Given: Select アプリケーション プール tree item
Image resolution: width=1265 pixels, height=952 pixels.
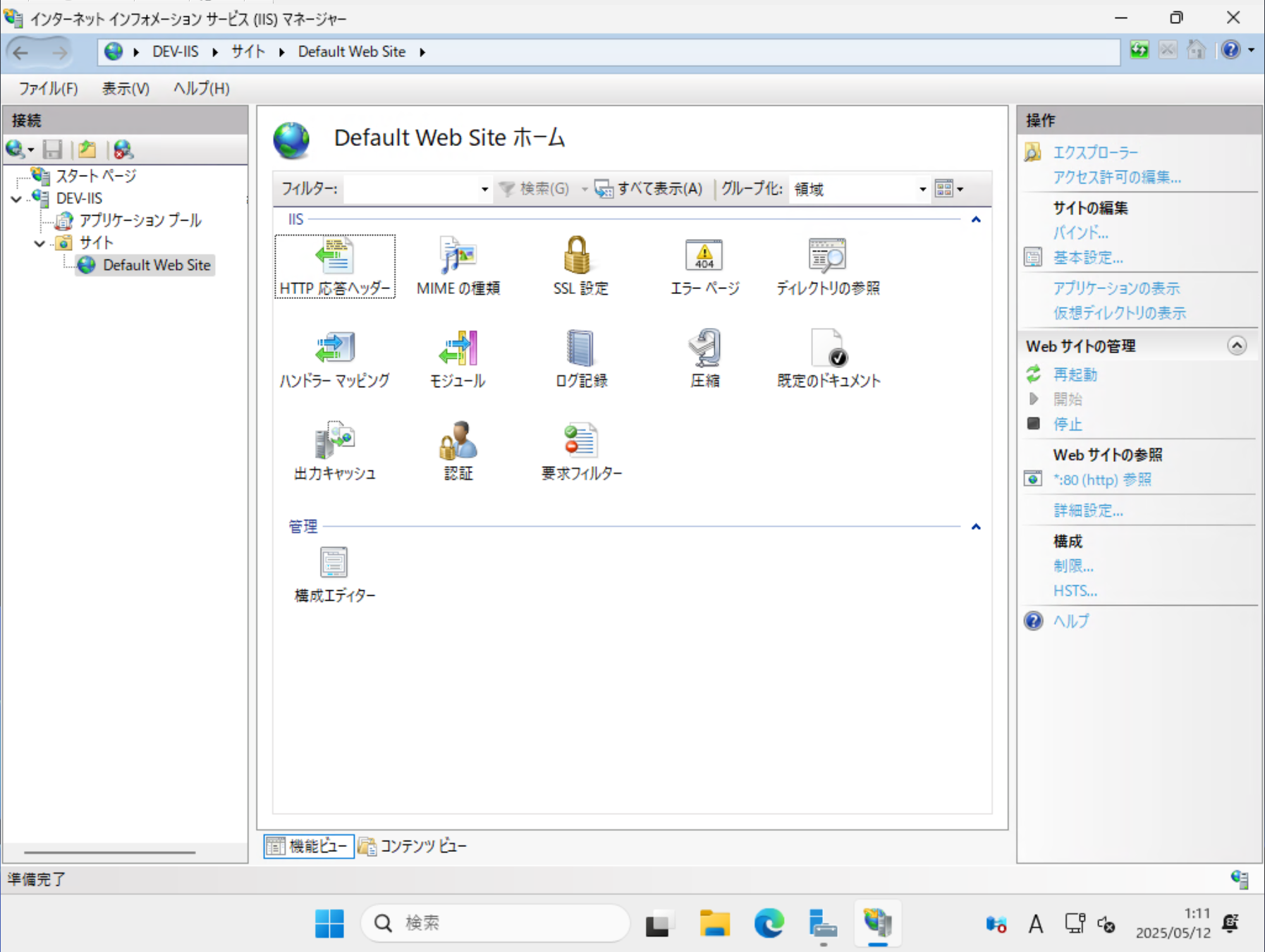Looking at the screenshot, I should [x=140, y=221].
